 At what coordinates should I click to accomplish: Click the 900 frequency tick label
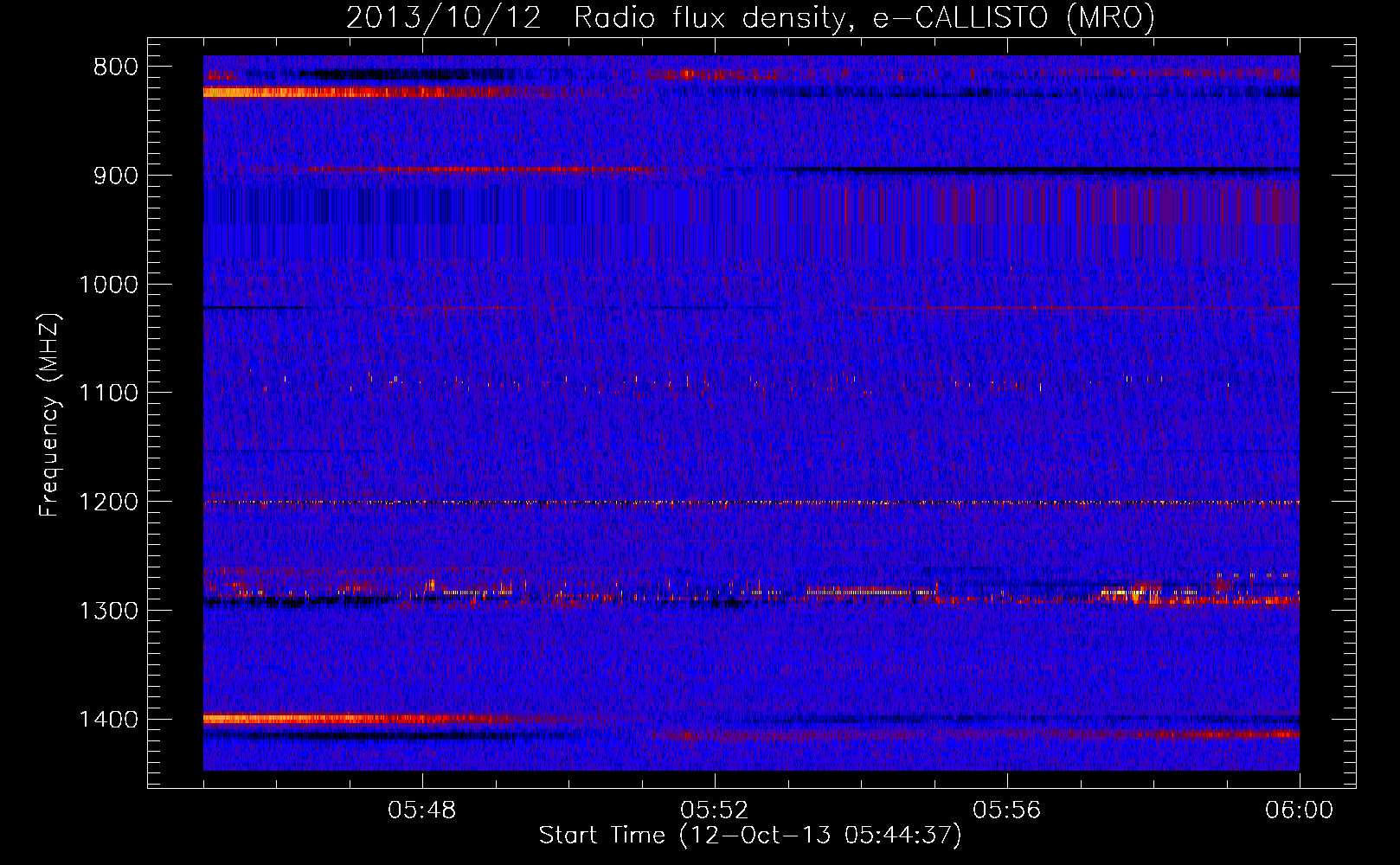115,176
